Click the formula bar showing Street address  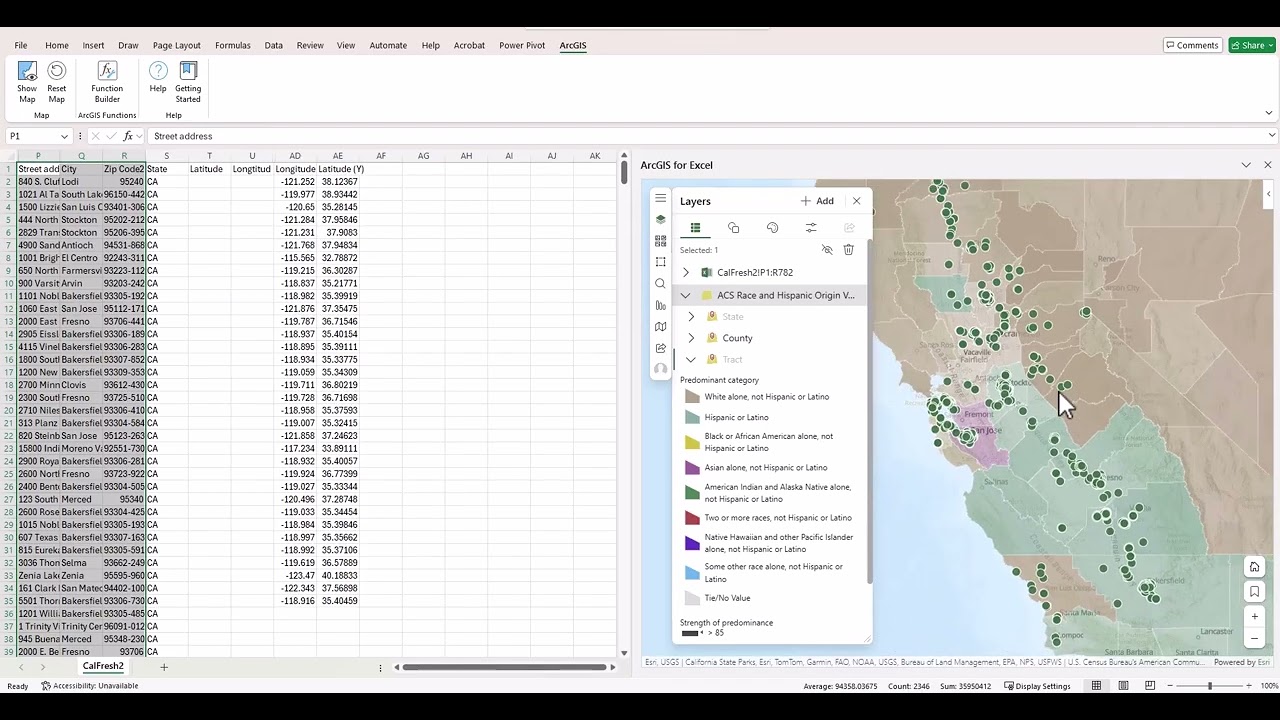tap(705, 136)
